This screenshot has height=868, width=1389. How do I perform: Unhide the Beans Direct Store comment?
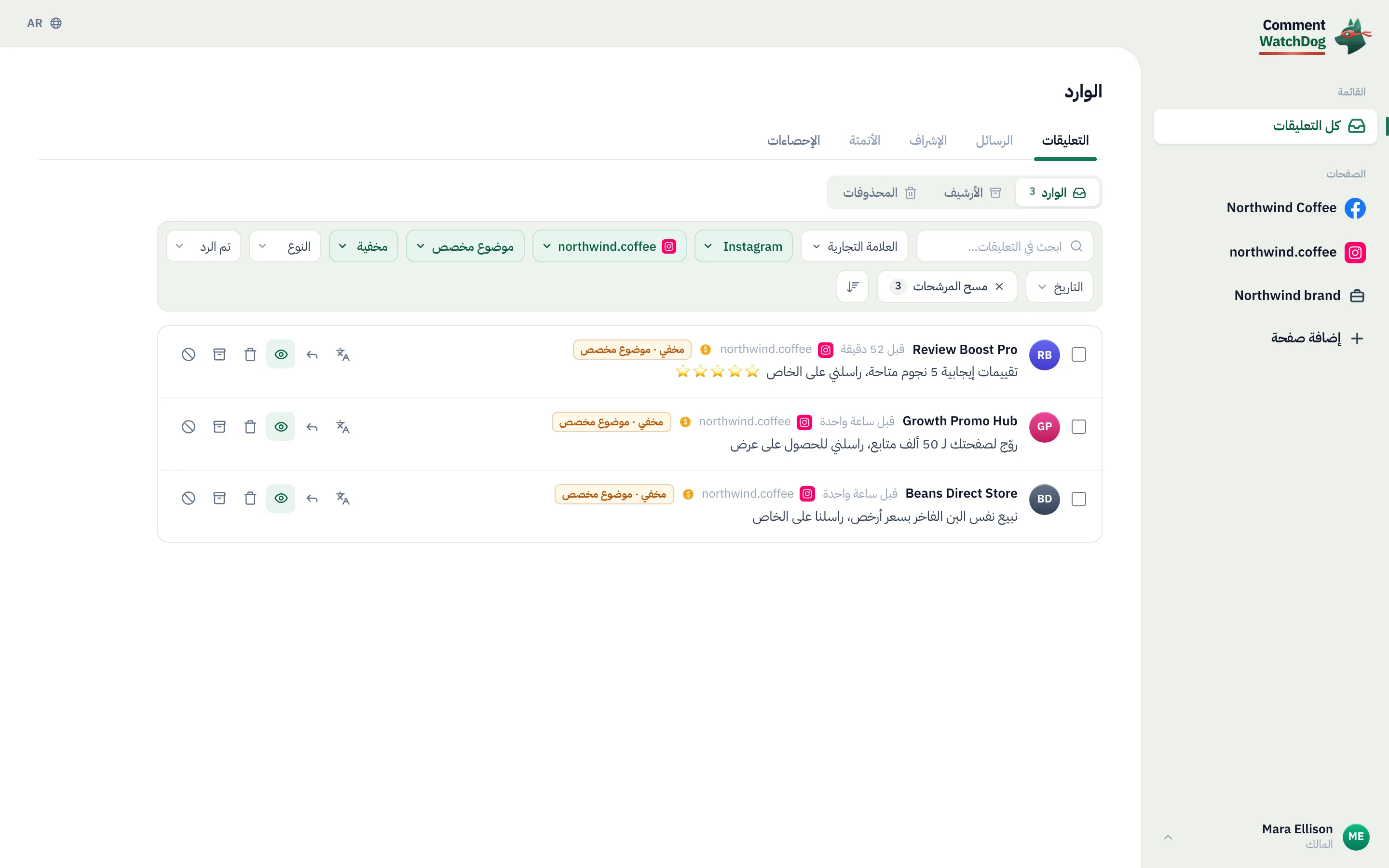281,498
